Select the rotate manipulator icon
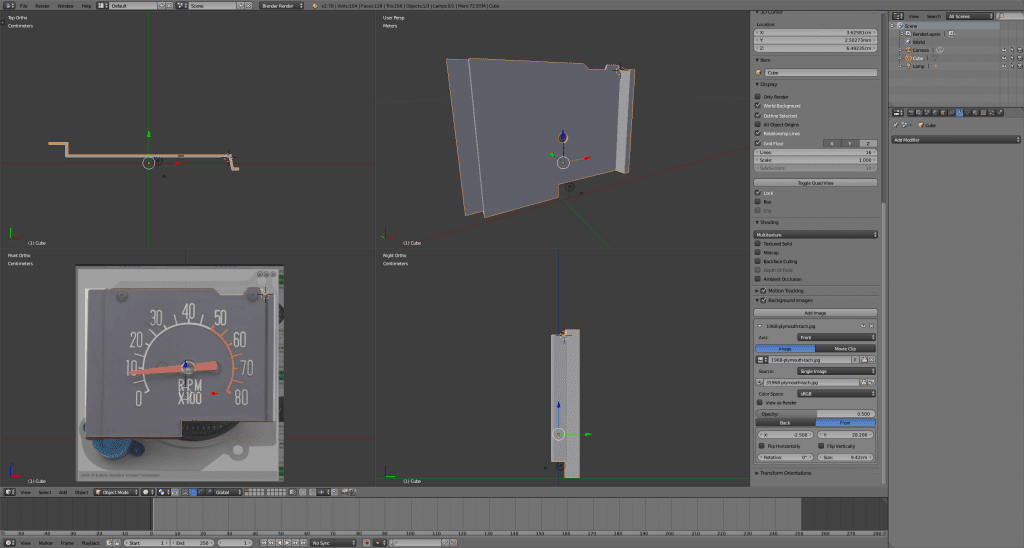 pyautogui.click(x=201, y=492)
